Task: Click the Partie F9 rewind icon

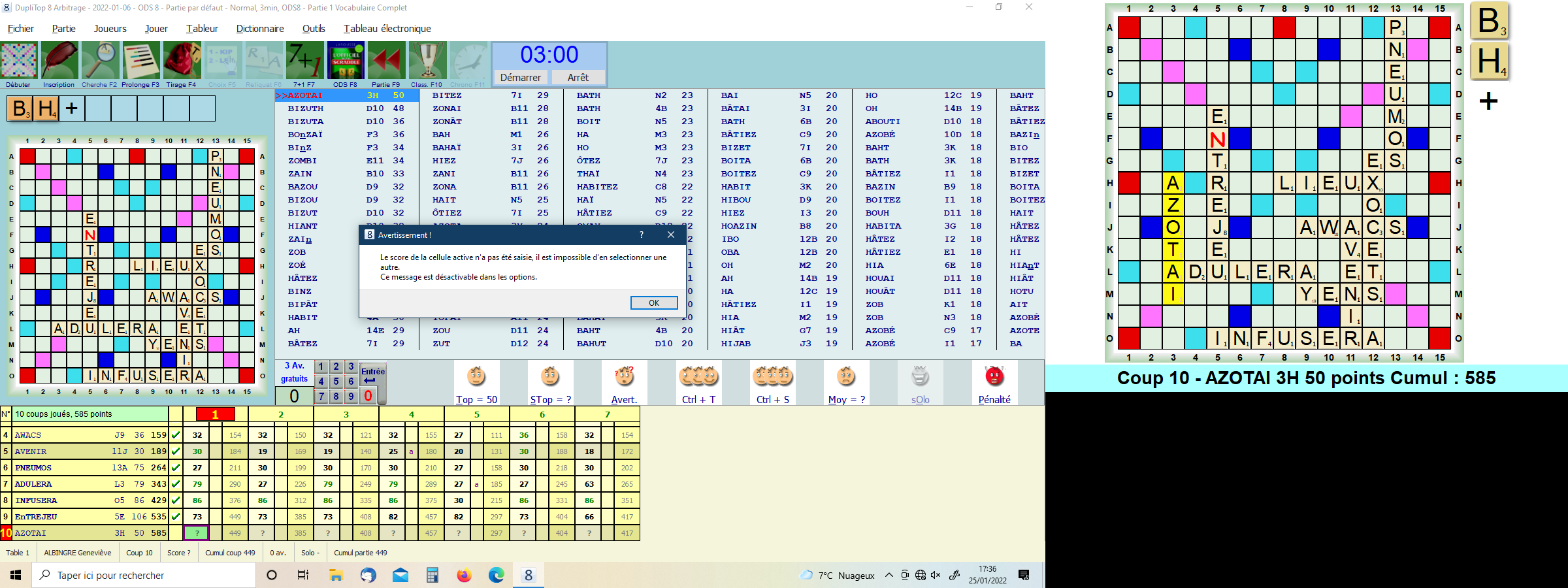Action: [x=386, y=61]
